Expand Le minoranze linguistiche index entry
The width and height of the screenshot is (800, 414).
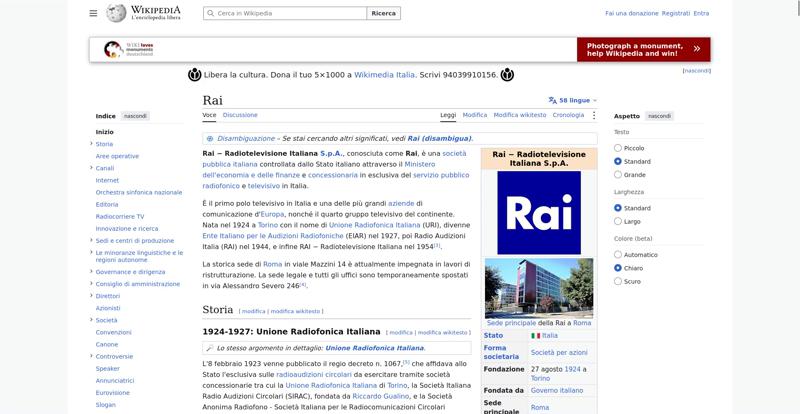point(91,253)
